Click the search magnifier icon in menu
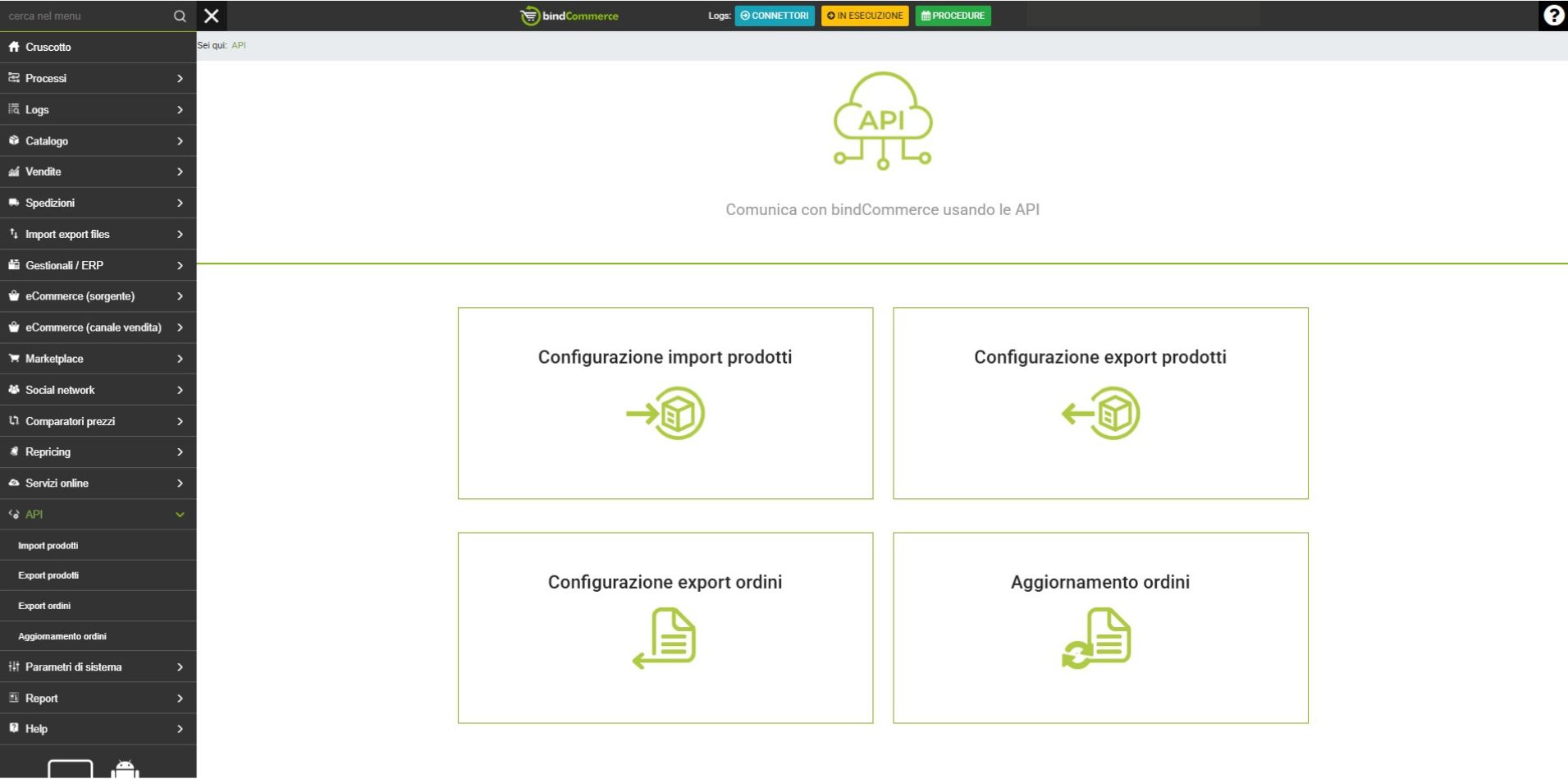 coord(180,16)
